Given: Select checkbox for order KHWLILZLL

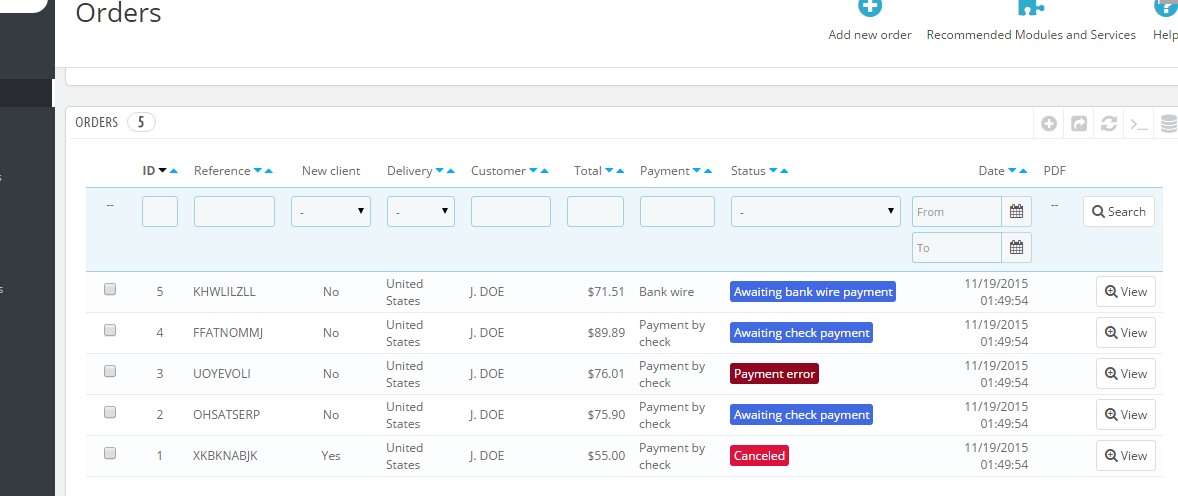Looking at the screenshot, I should click(110, 289).
